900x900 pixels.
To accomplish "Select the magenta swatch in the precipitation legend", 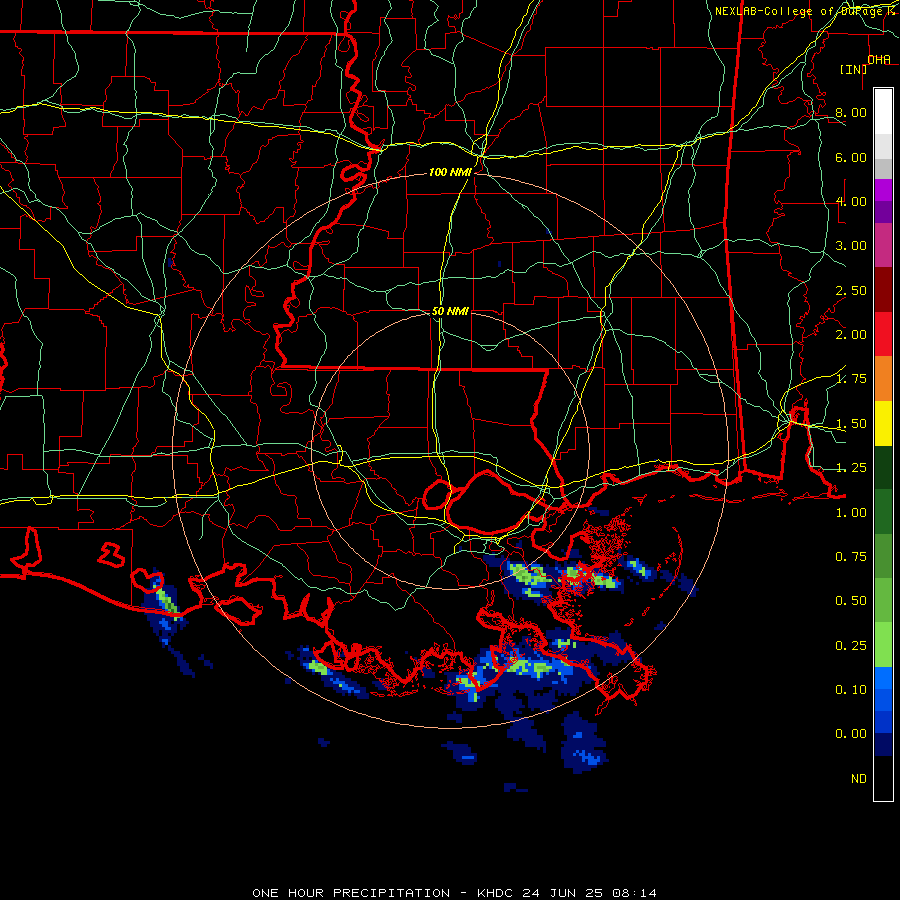I will (883, 190).
